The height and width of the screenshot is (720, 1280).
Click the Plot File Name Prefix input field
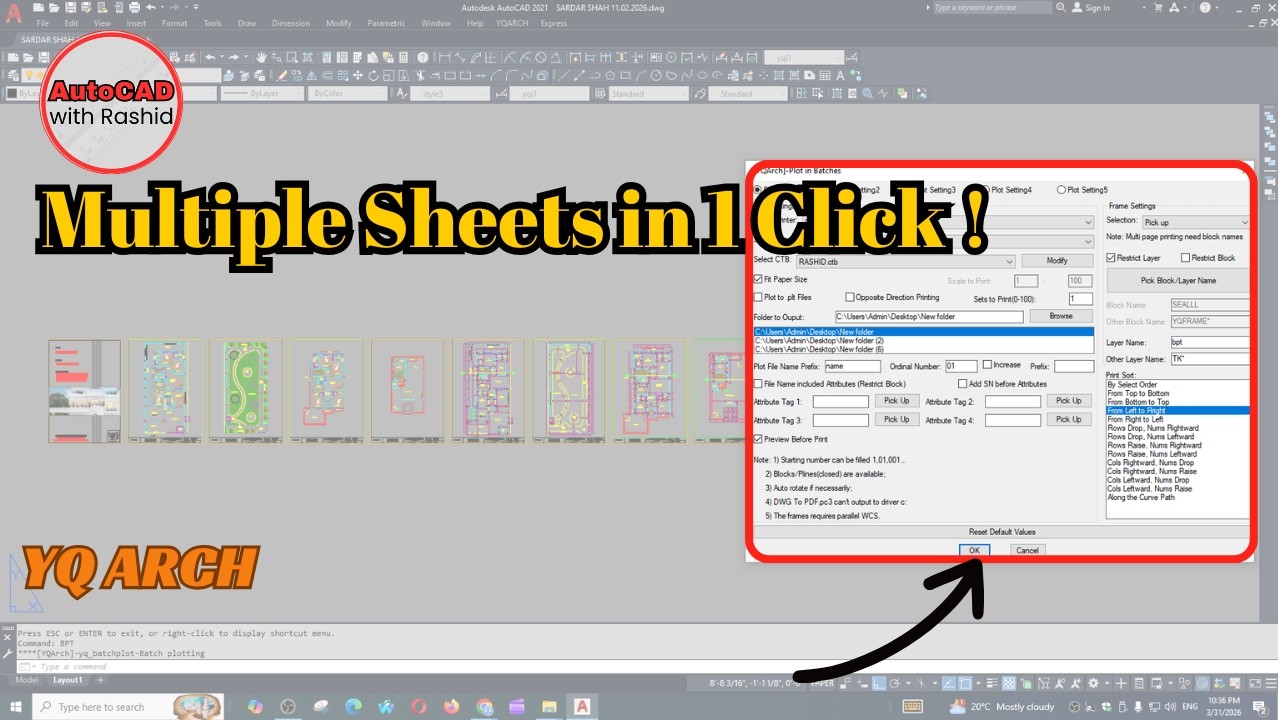click(852, 367)
